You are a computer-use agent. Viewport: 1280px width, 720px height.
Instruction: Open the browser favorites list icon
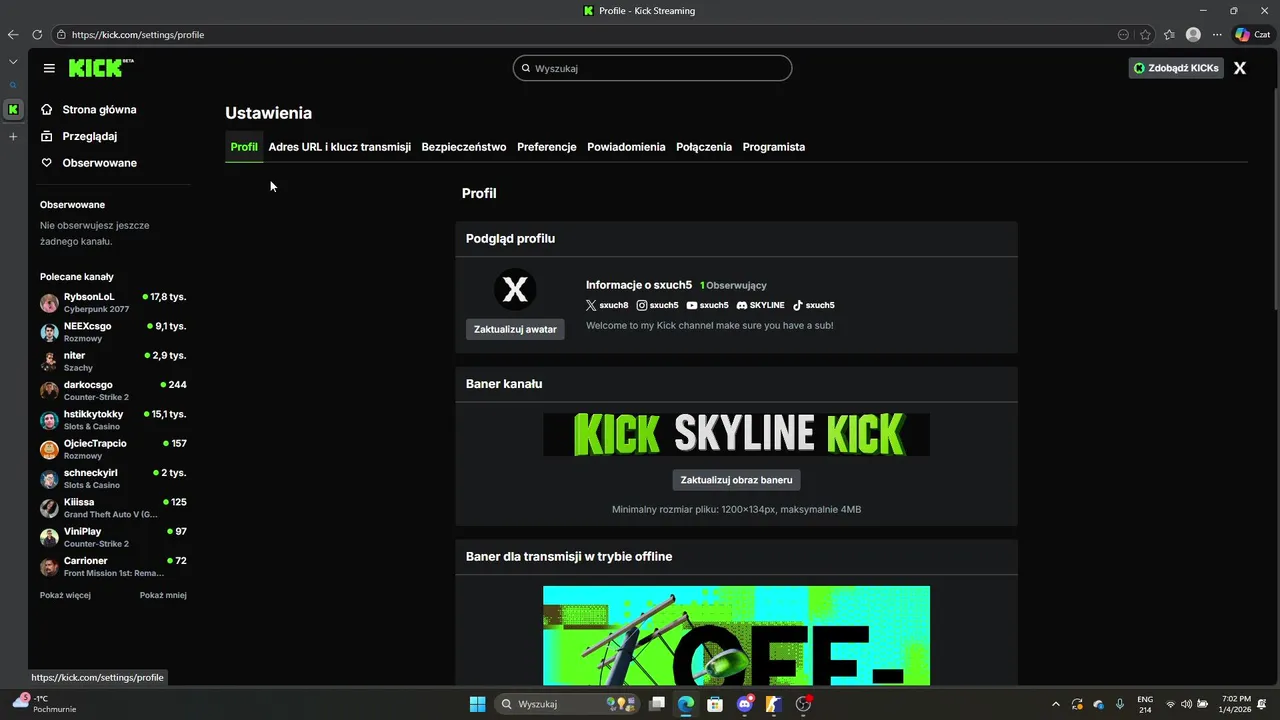coord(1169,34)
